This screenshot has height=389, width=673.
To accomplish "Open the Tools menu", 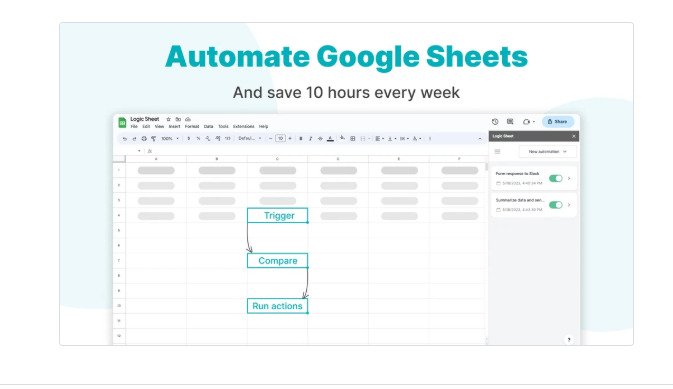I will (x=223, y=127).
